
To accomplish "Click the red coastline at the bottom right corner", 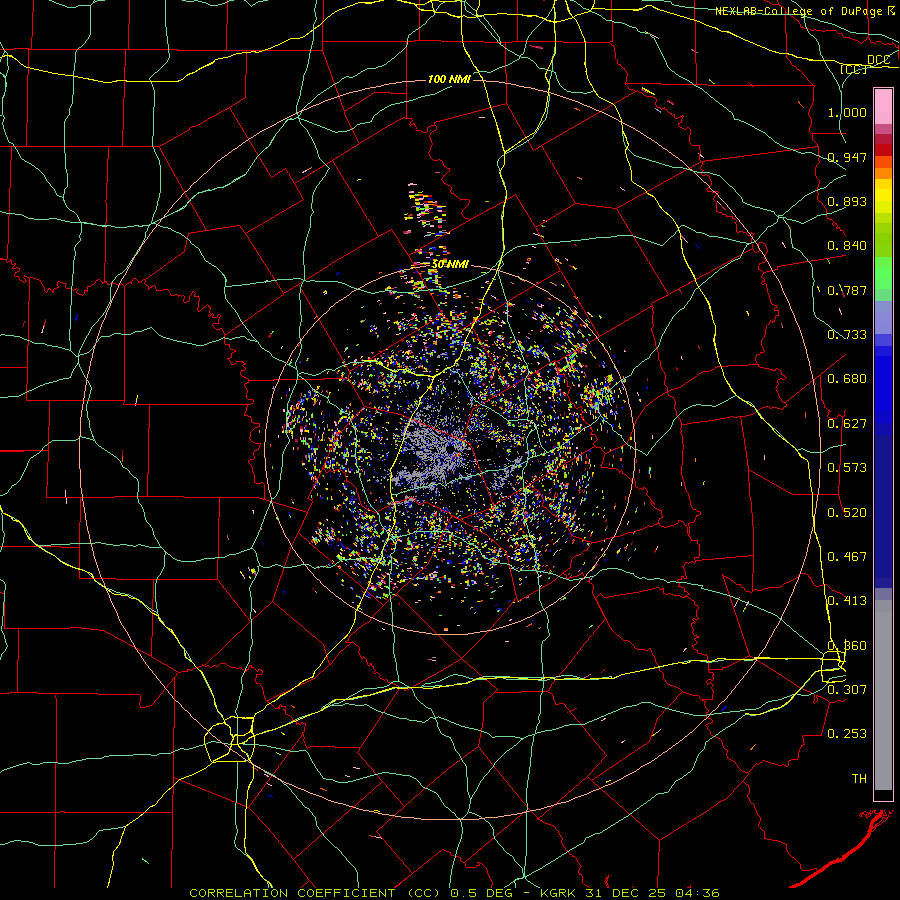I will [x=841, y=849].
